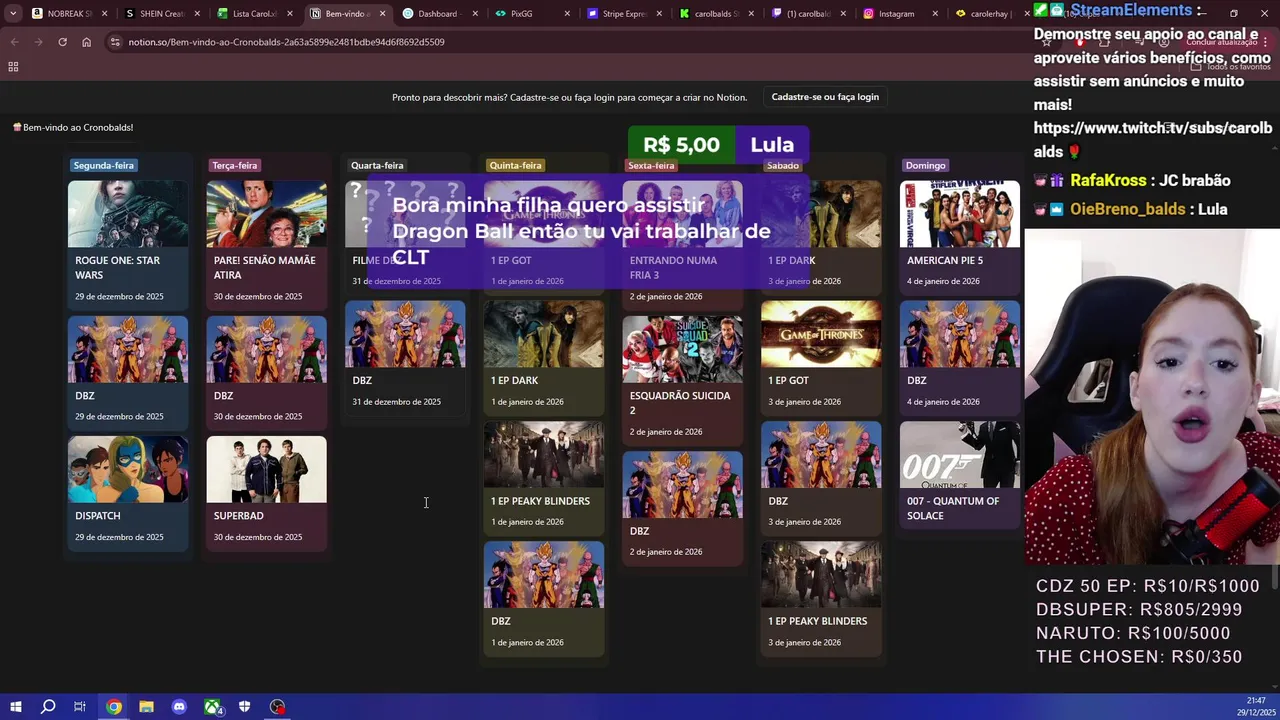Open the American Pie 5 card
This screenshot has width=1280, height=720.
click(960, 237)
